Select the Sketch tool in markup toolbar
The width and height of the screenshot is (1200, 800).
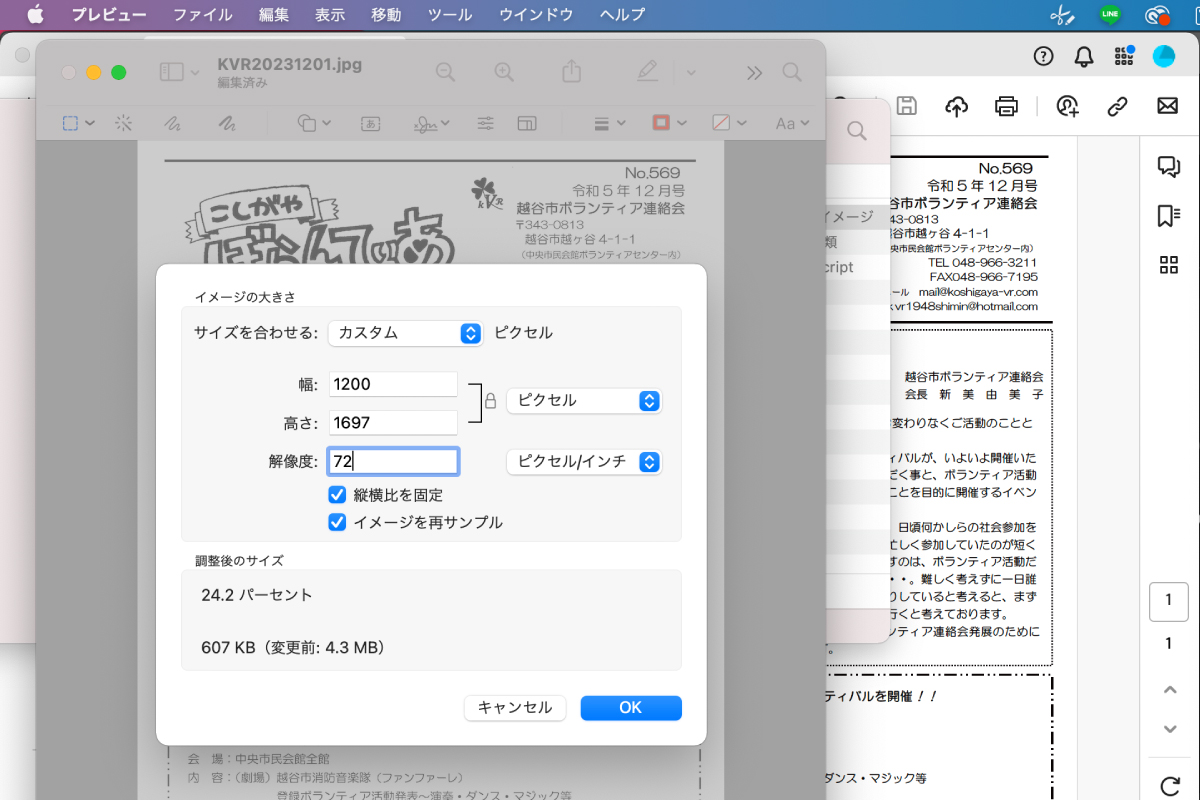click(x=172, y=123)
